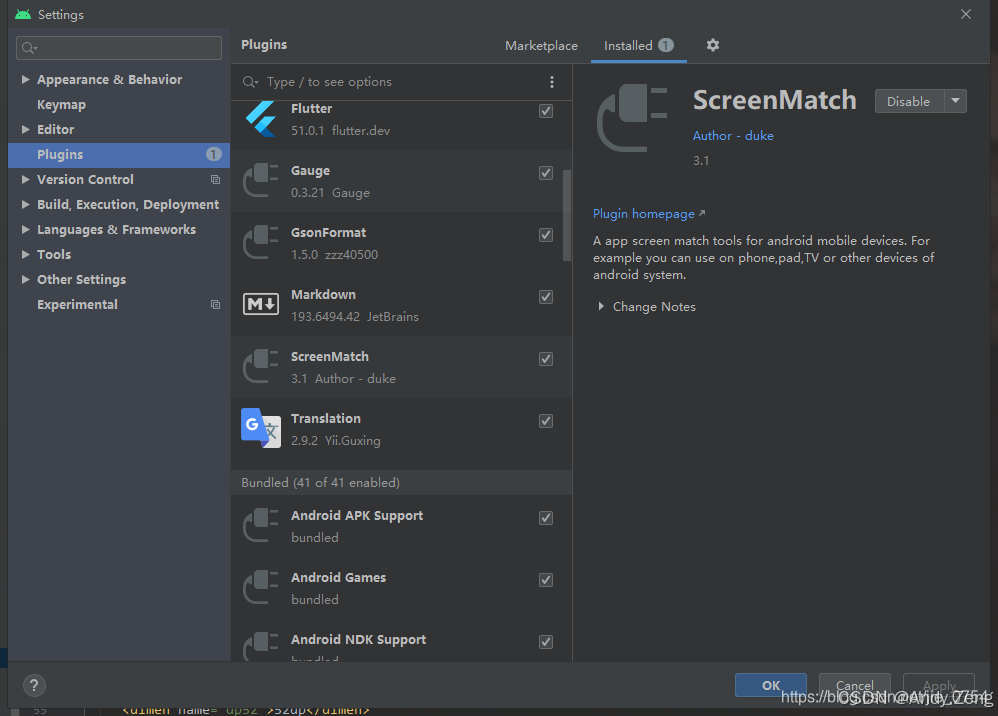Open the Plugin homepage link

pos(643,213)
